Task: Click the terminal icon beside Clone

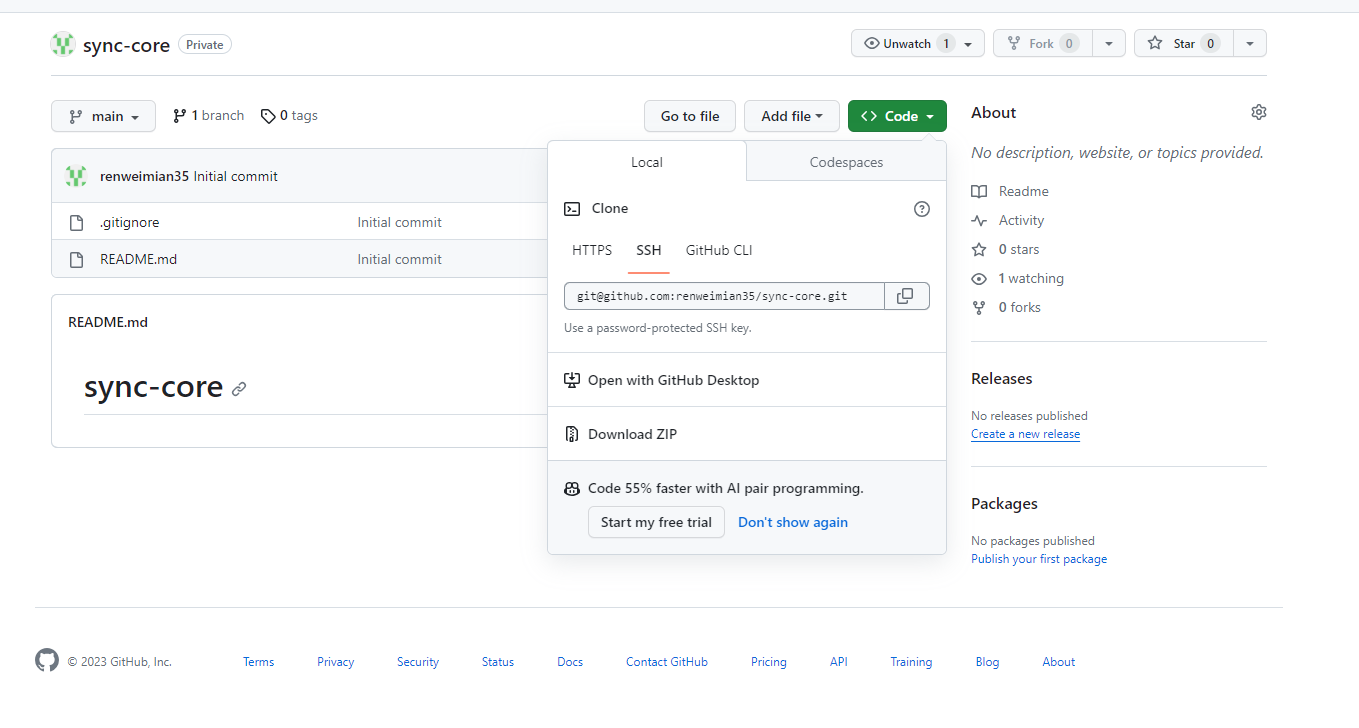Action: (x=572, y=209)
